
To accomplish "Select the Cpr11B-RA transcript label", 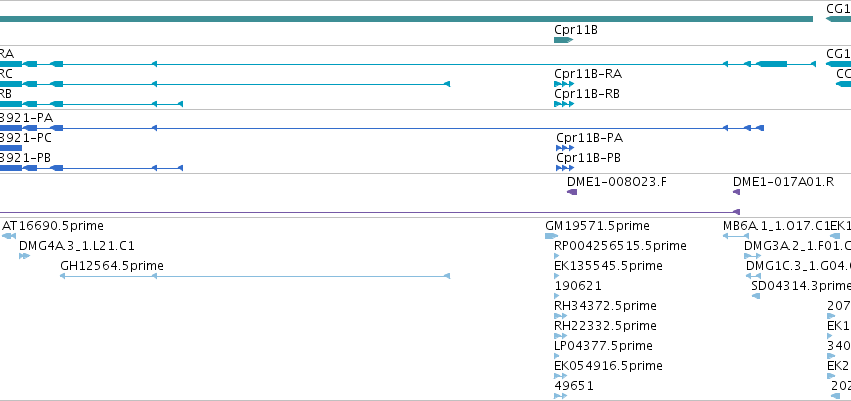I will [x=588, y=74].
